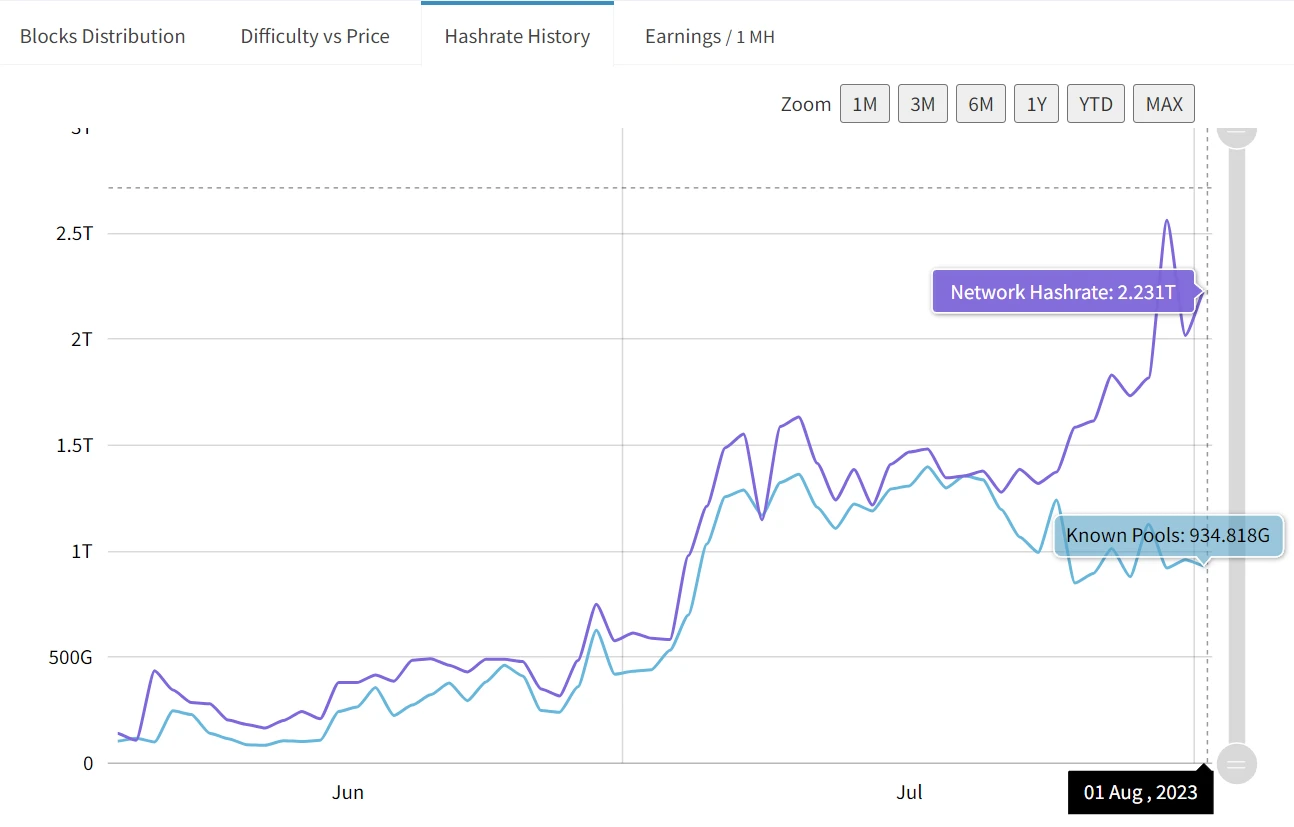Set chart zoom to 3M

click(x=922, y=104)
